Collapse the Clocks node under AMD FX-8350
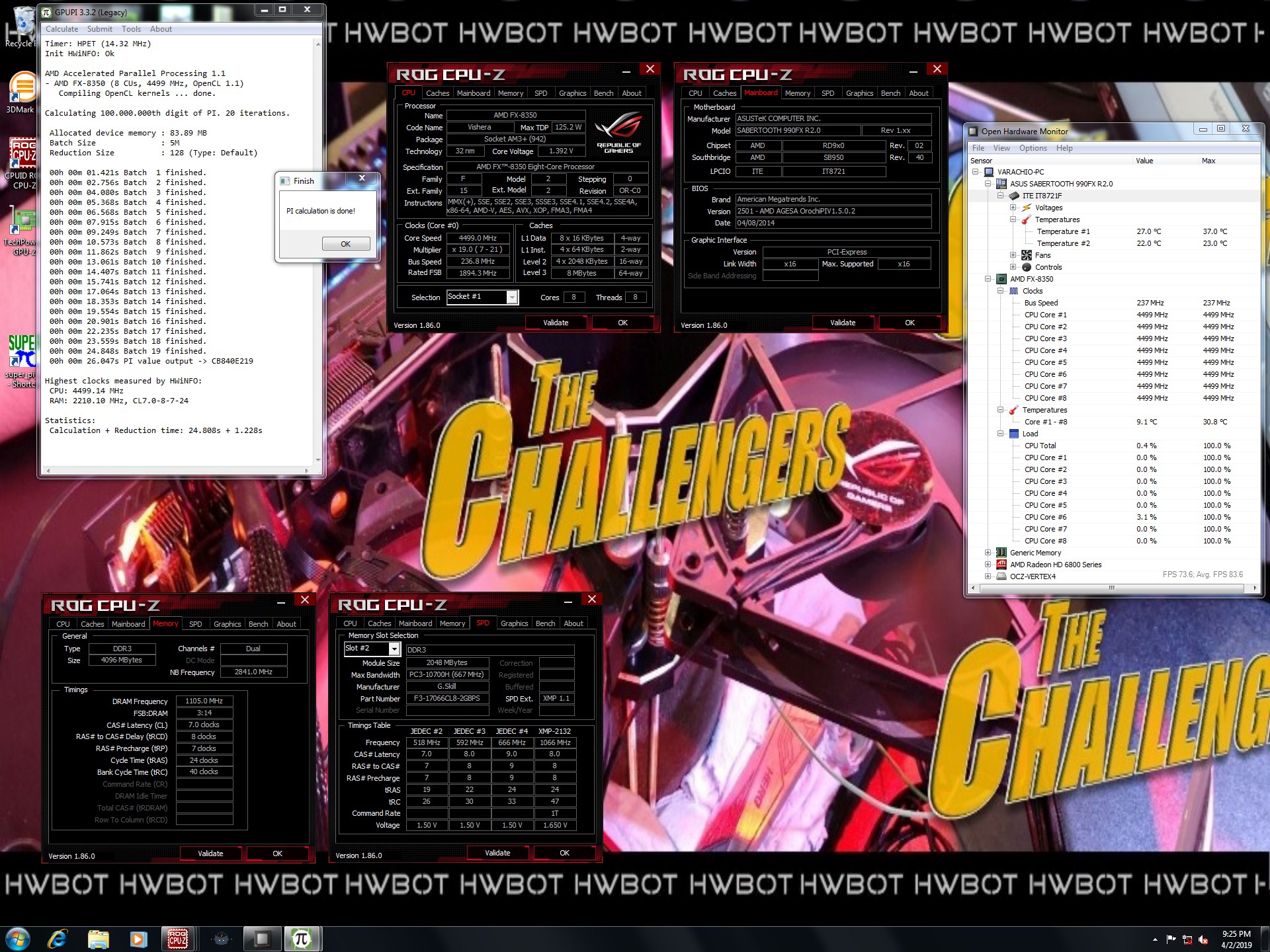Viewport: 1270px width, 952px height. coord(1000,291)
